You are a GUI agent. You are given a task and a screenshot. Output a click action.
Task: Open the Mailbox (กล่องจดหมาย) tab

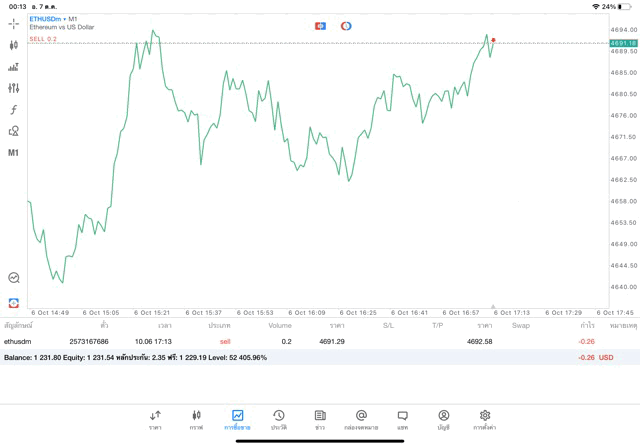361,419
